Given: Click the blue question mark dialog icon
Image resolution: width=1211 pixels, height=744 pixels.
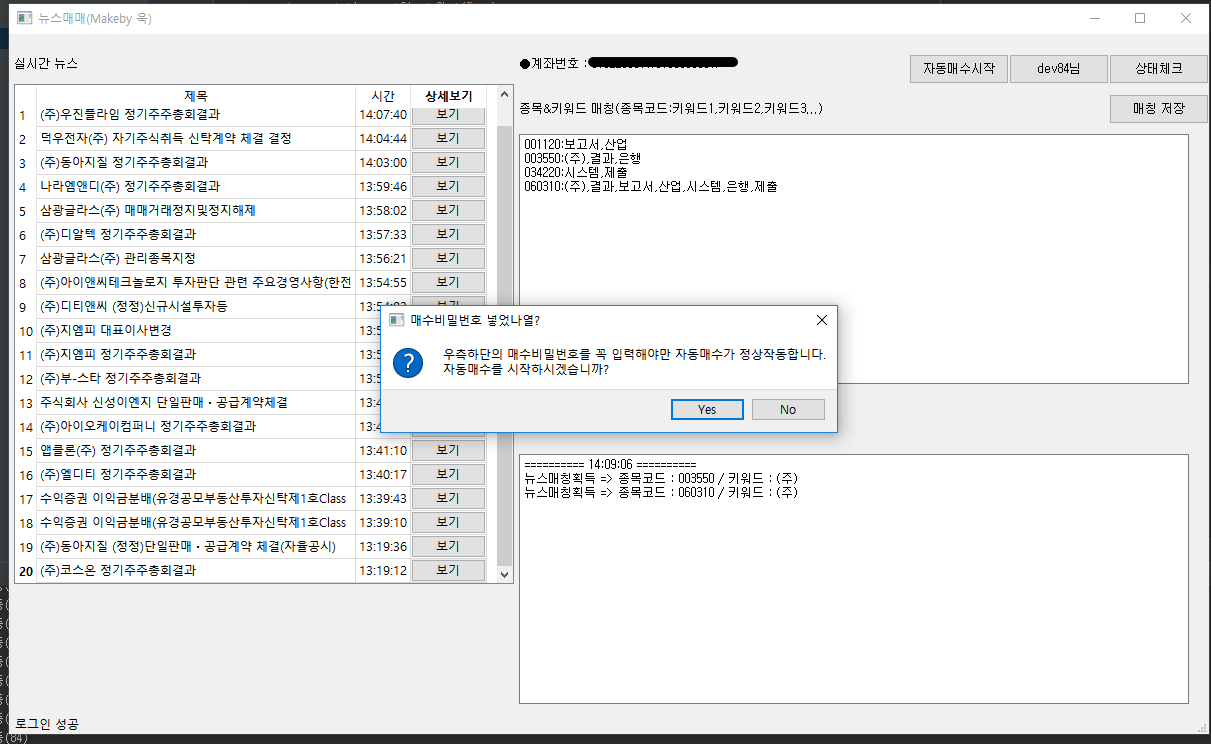Looking at the screenshot, I should click(408, 362).
